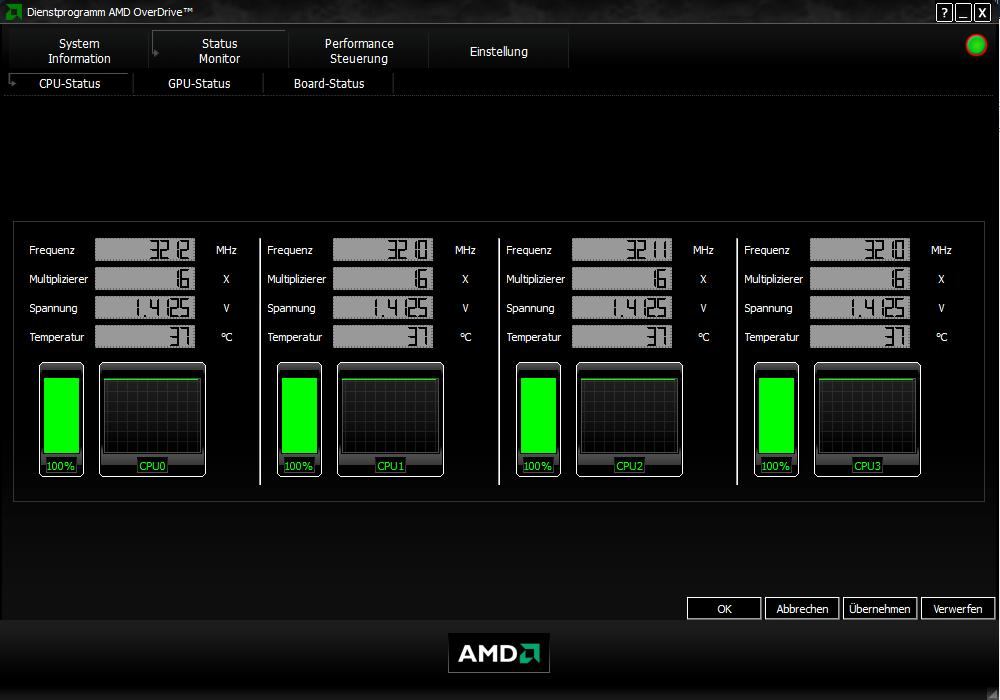Click the CPU0 Temperatur value 37

145,337
